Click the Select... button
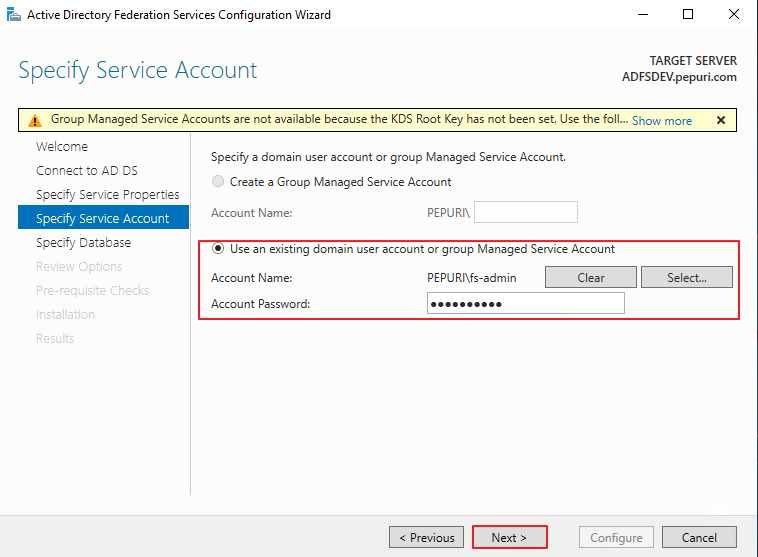Viewport: 758px width, 557px height. 686,277
